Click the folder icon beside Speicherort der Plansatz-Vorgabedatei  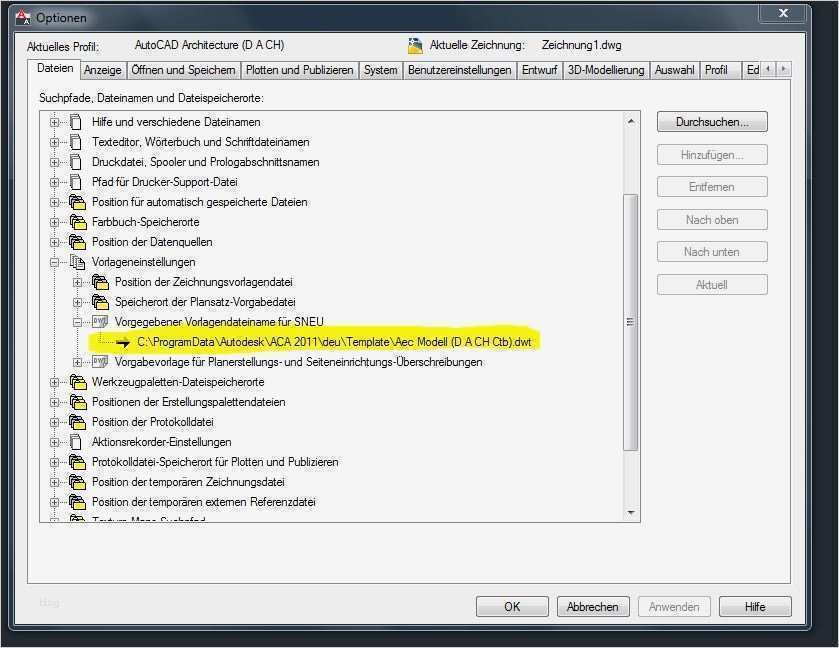click(x=100, y=302)
